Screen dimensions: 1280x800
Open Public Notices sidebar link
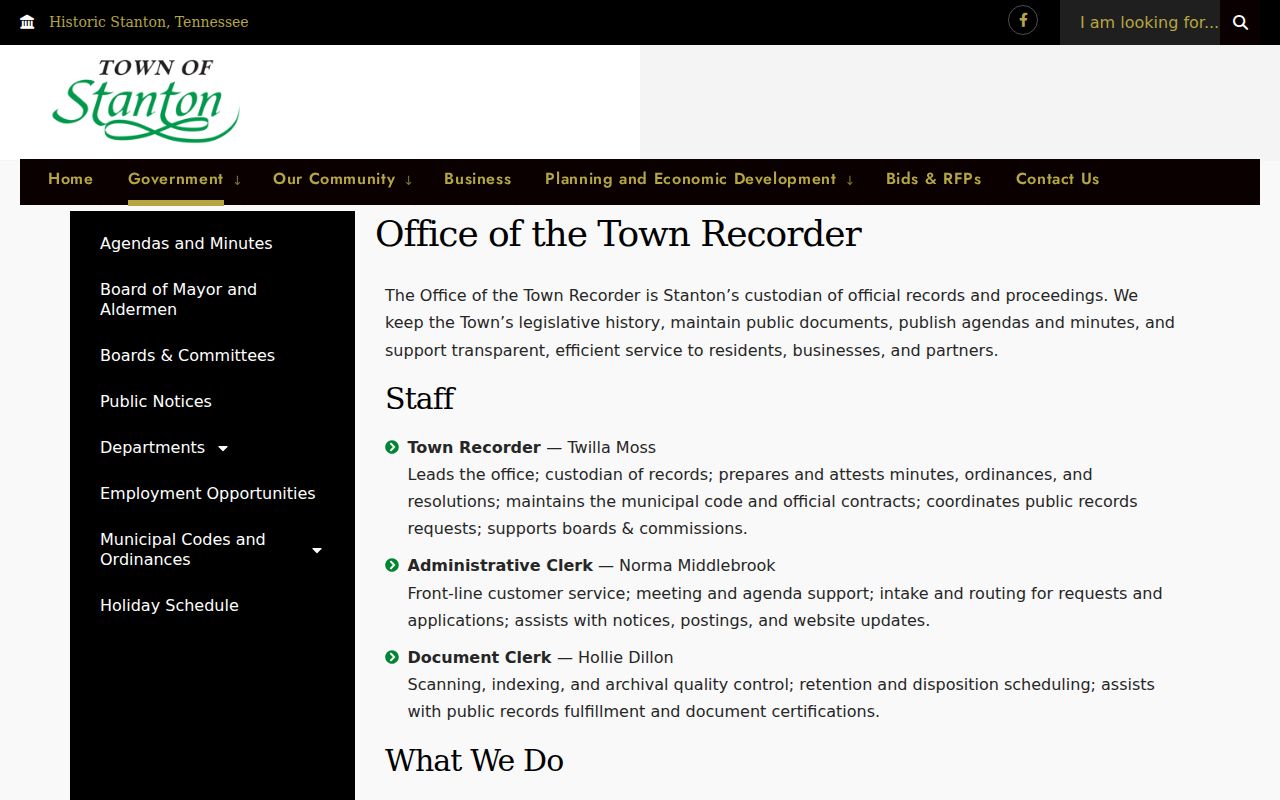coord(156,401)
